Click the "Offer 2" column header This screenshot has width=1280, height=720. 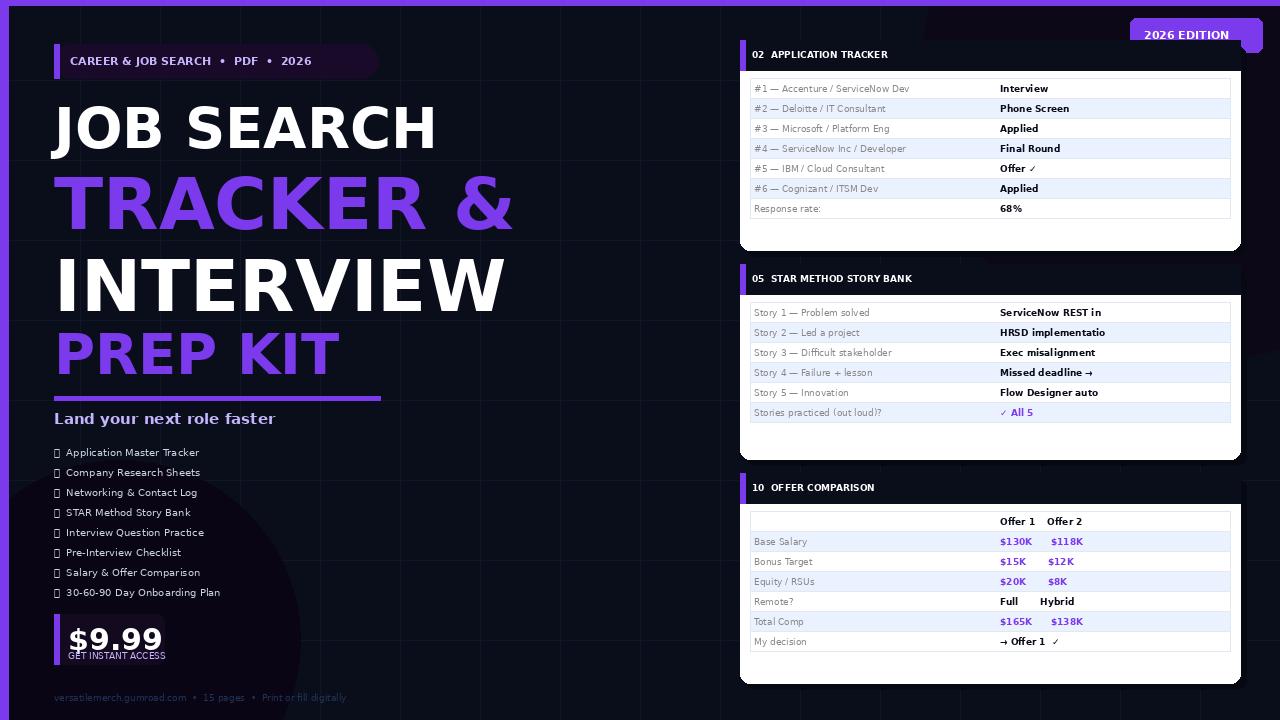[x=1064, y=522]
